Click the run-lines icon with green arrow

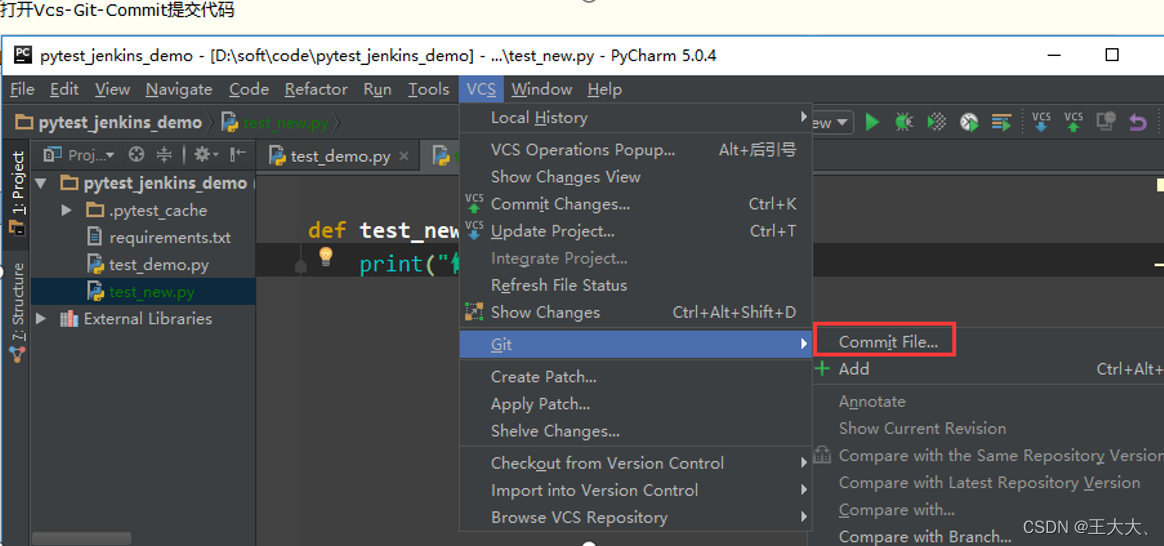click(x=1001, y=122)
